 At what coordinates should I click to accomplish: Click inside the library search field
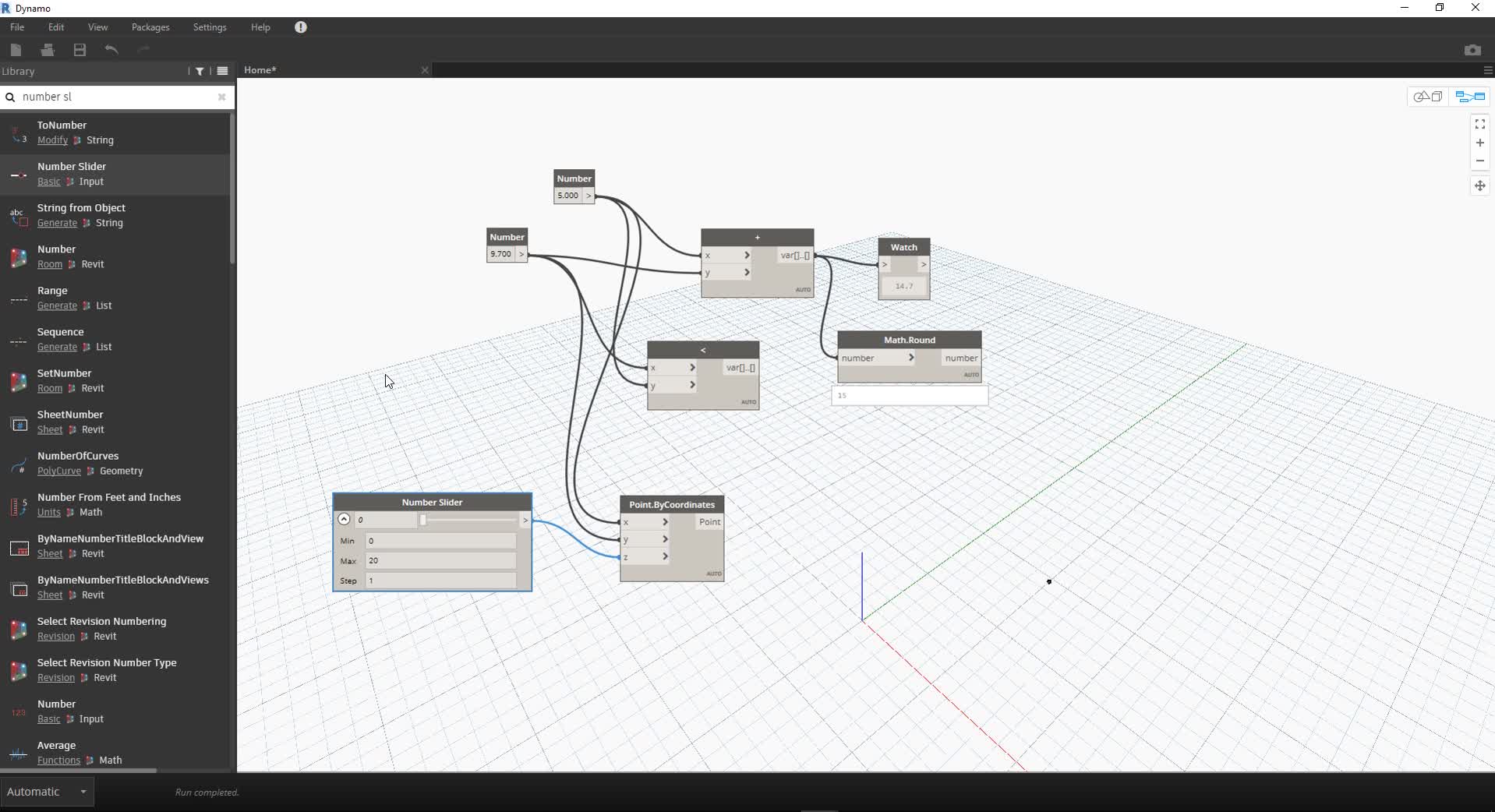point(117,97)
